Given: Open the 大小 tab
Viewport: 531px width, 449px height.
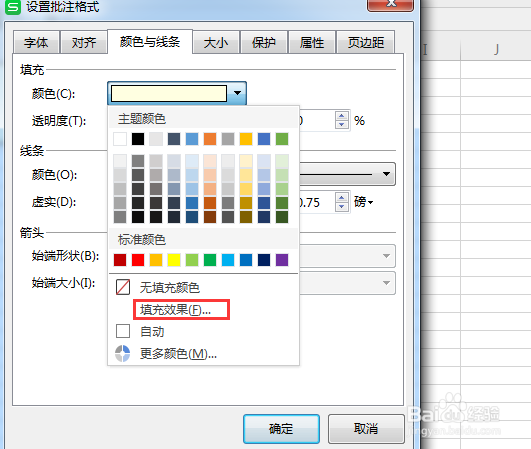Looking at the screenshot, I should tap(216, 42).
